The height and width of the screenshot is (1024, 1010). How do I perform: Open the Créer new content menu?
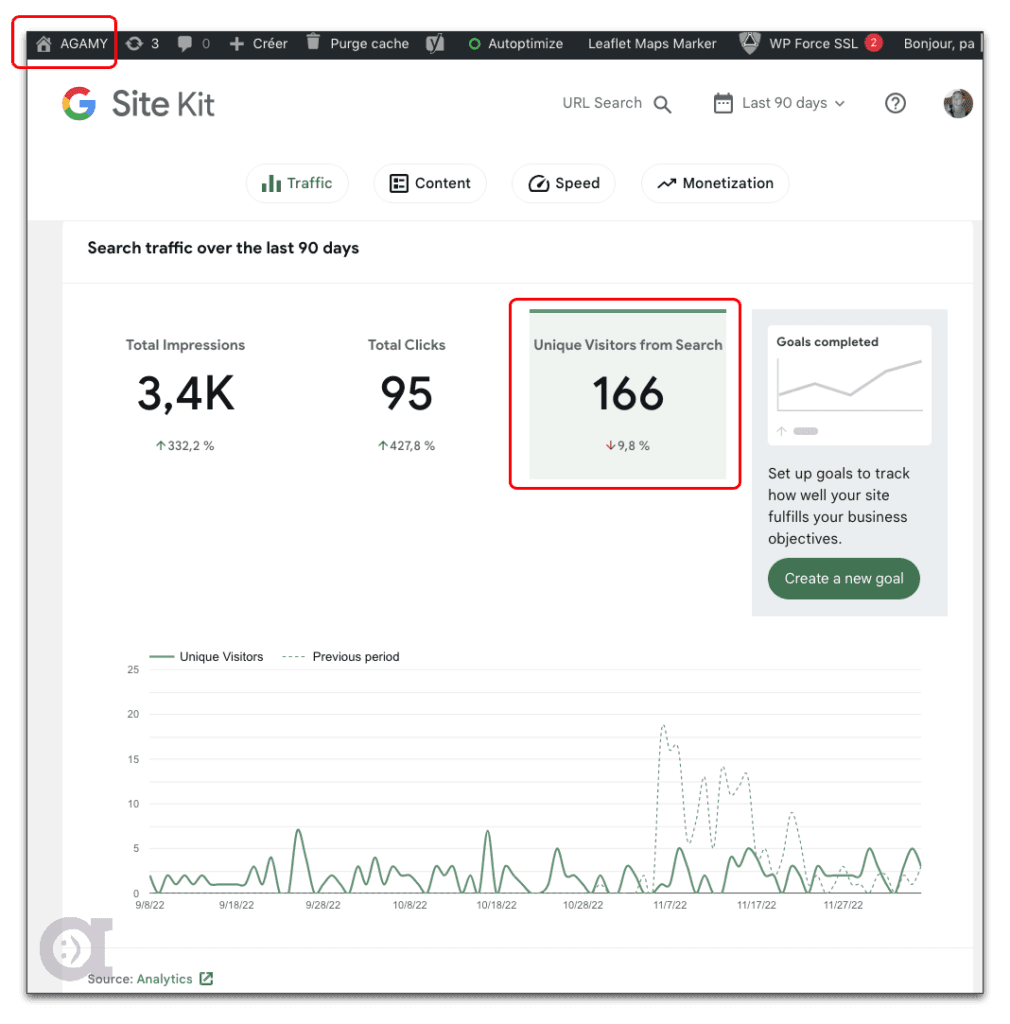click(258, 44)
